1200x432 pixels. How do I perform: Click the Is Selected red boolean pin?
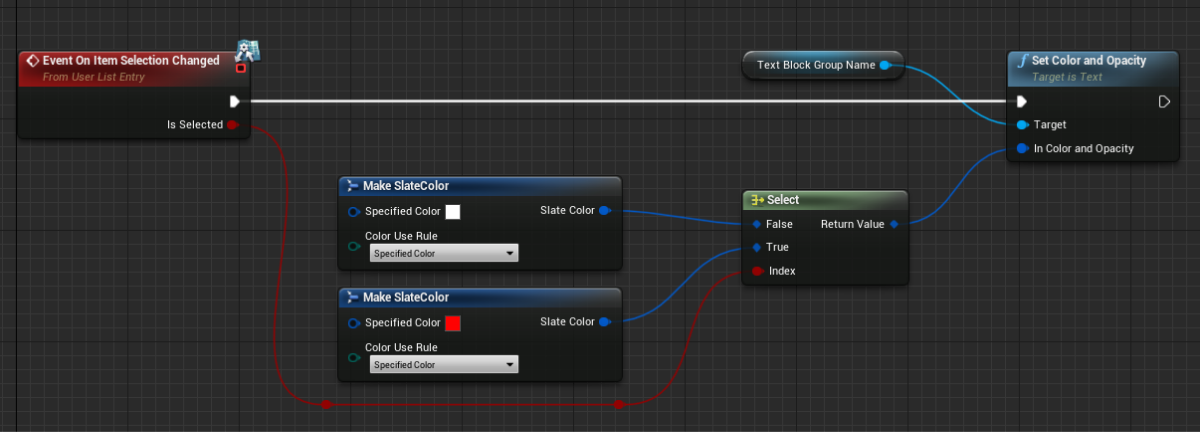click(x=232, y=125)
